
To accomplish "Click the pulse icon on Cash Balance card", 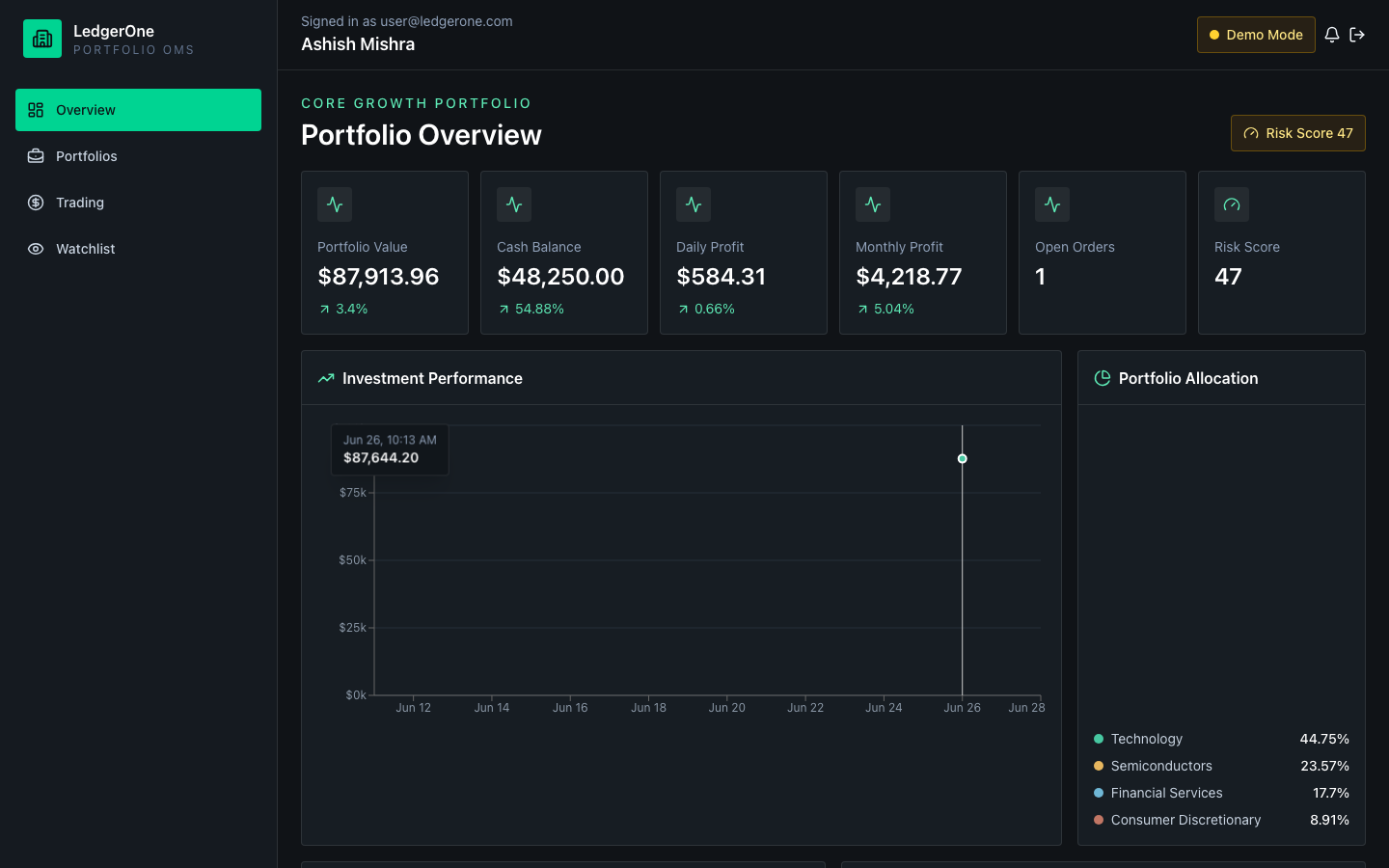I will pos(514,204).
